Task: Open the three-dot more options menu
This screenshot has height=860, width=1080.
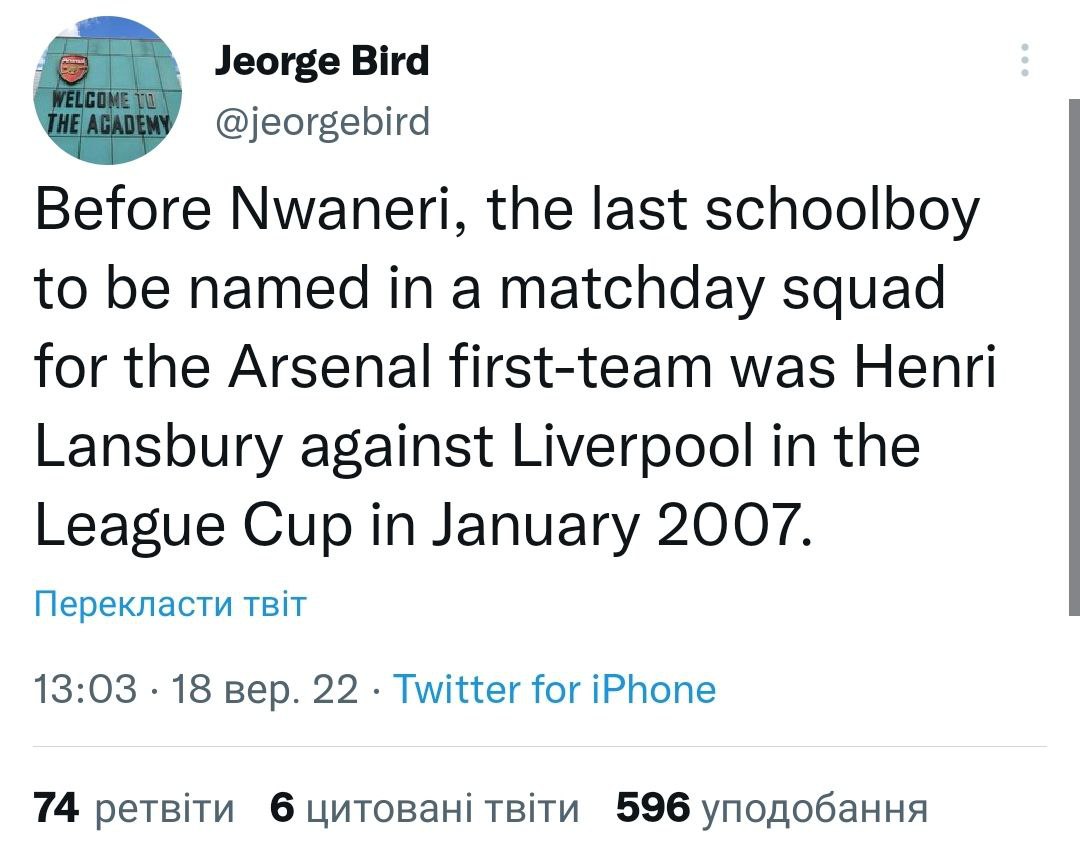Action: [x=1024, y=60]
